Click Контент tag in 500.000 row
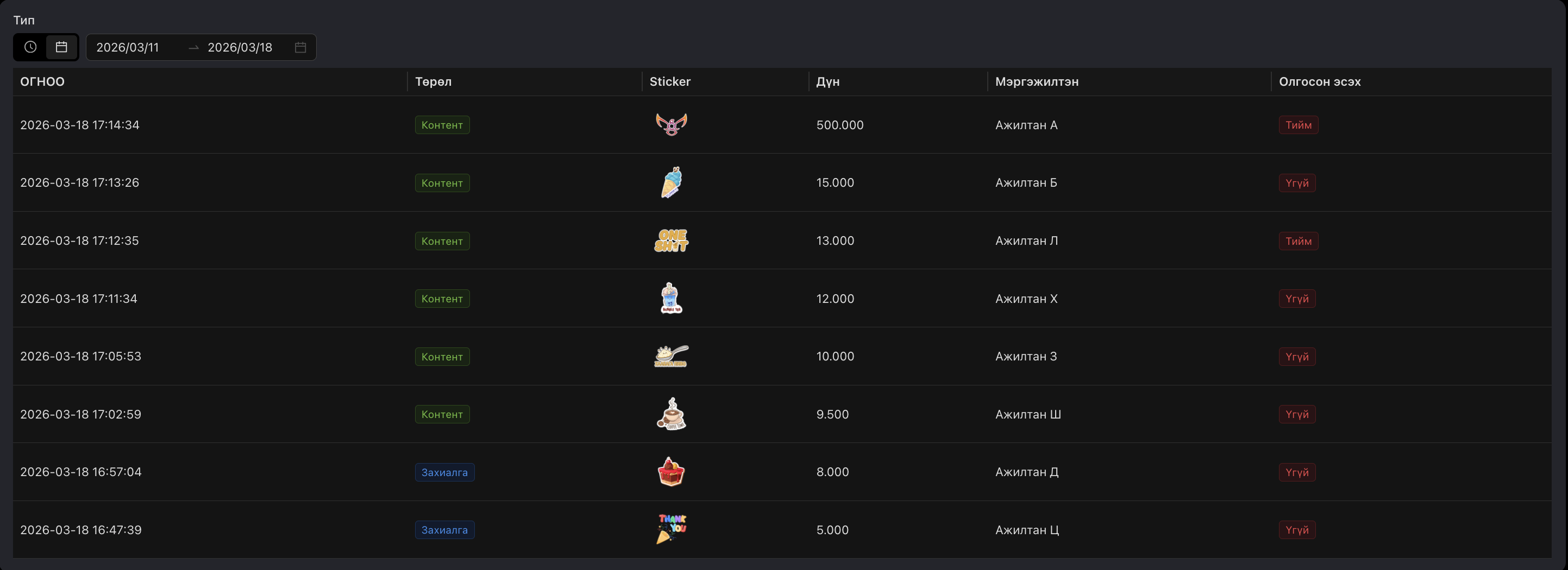The width and height of the screenshot is (1568, 570). [x=442, y=125]
